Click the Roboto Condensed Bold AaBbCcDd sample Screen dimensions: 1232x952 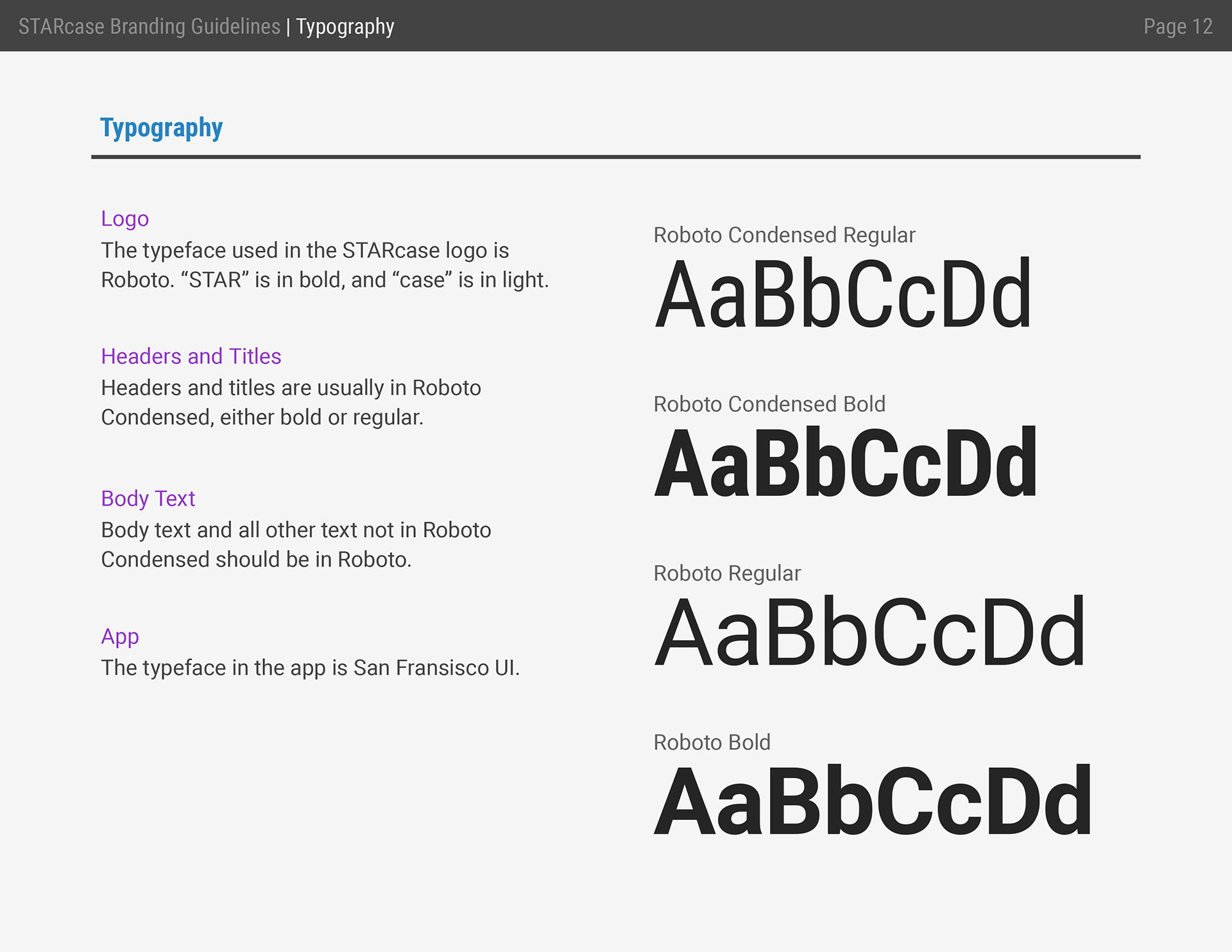pos(844,463)
